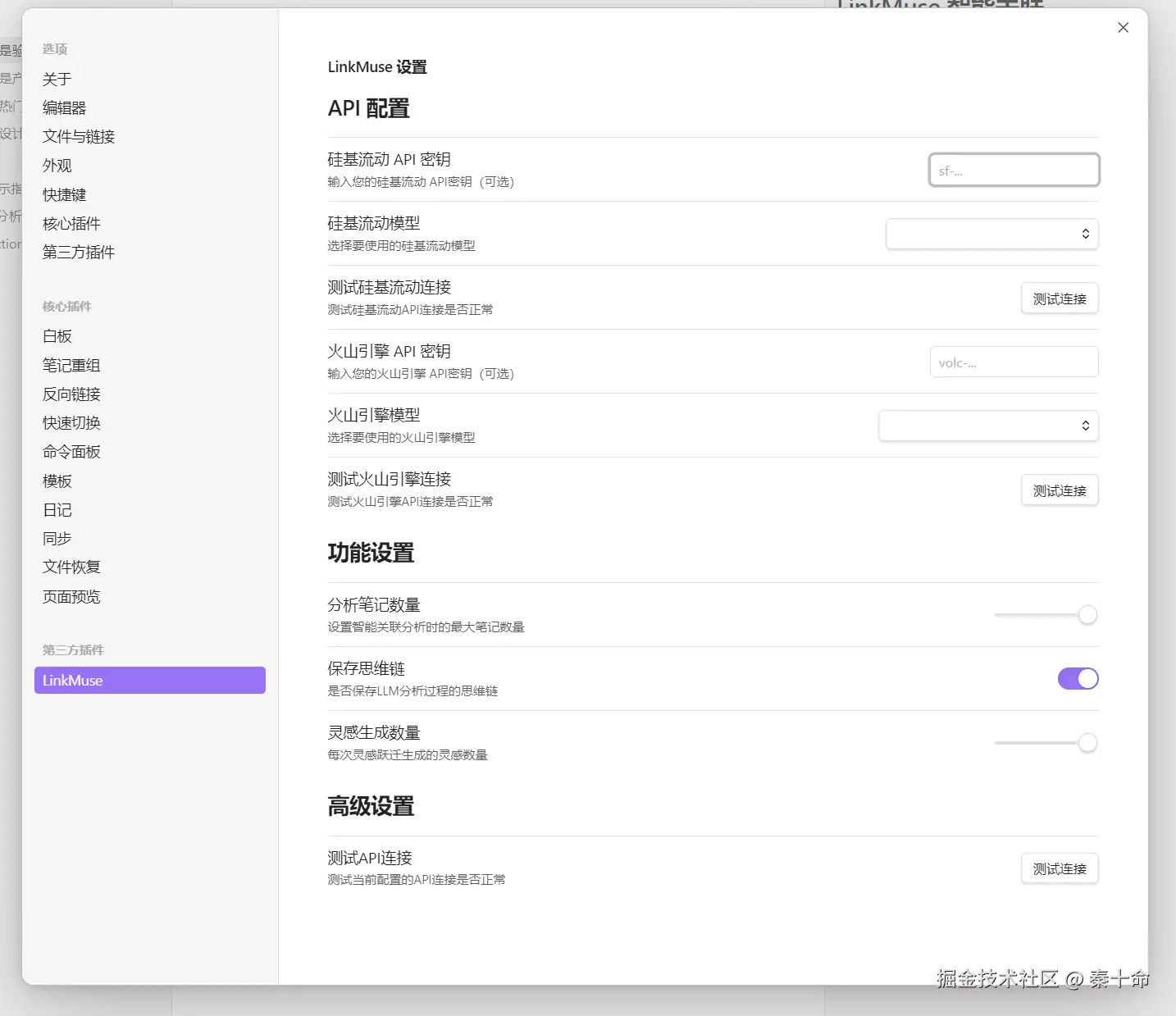Viewport: 1176px width, 1016px height.
Task: Focus the 火山引擎 API 密钥 input field
Action: tap(1014, 362)
